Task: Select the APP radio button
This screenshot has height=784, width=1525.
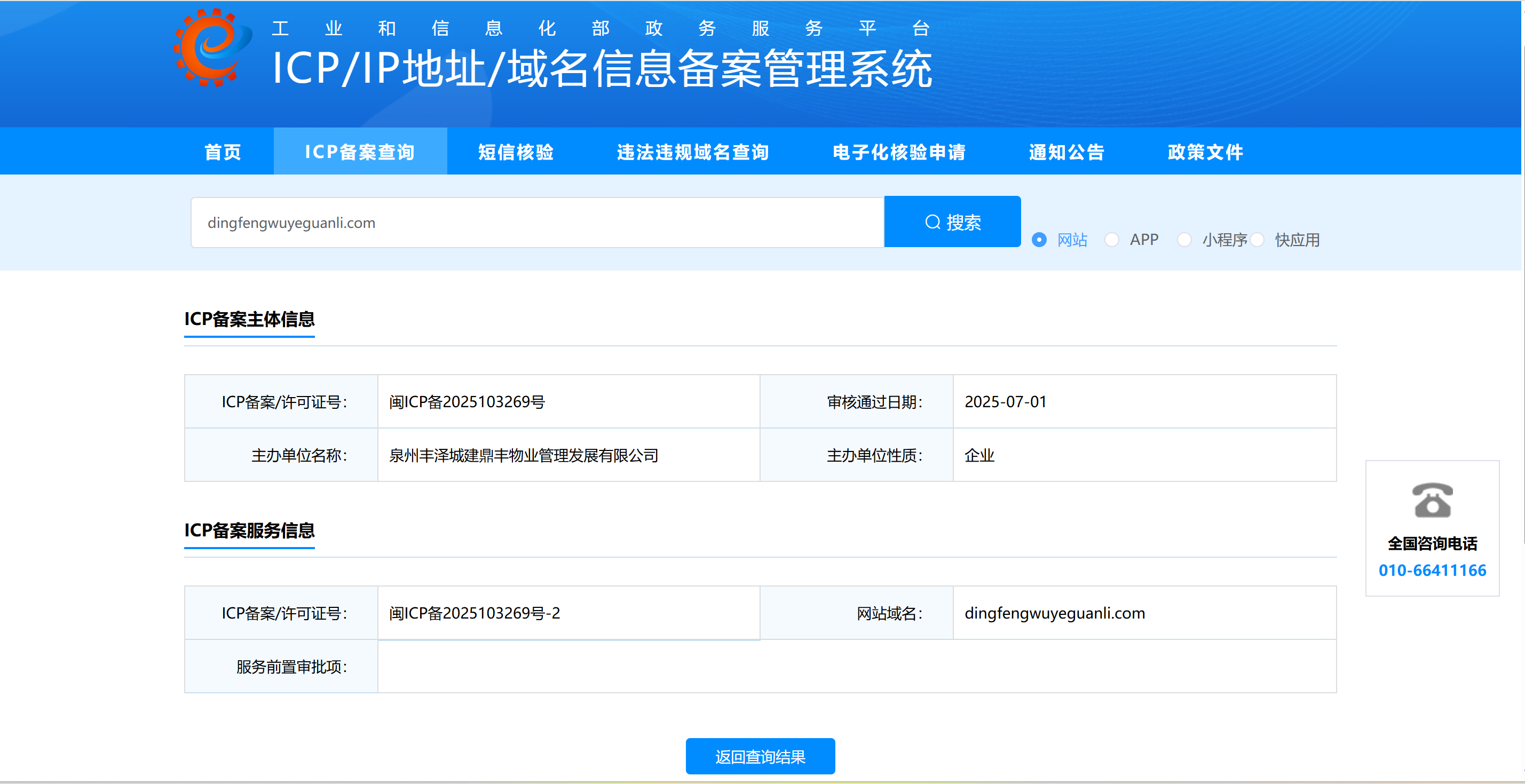Action: [1112, 240]
